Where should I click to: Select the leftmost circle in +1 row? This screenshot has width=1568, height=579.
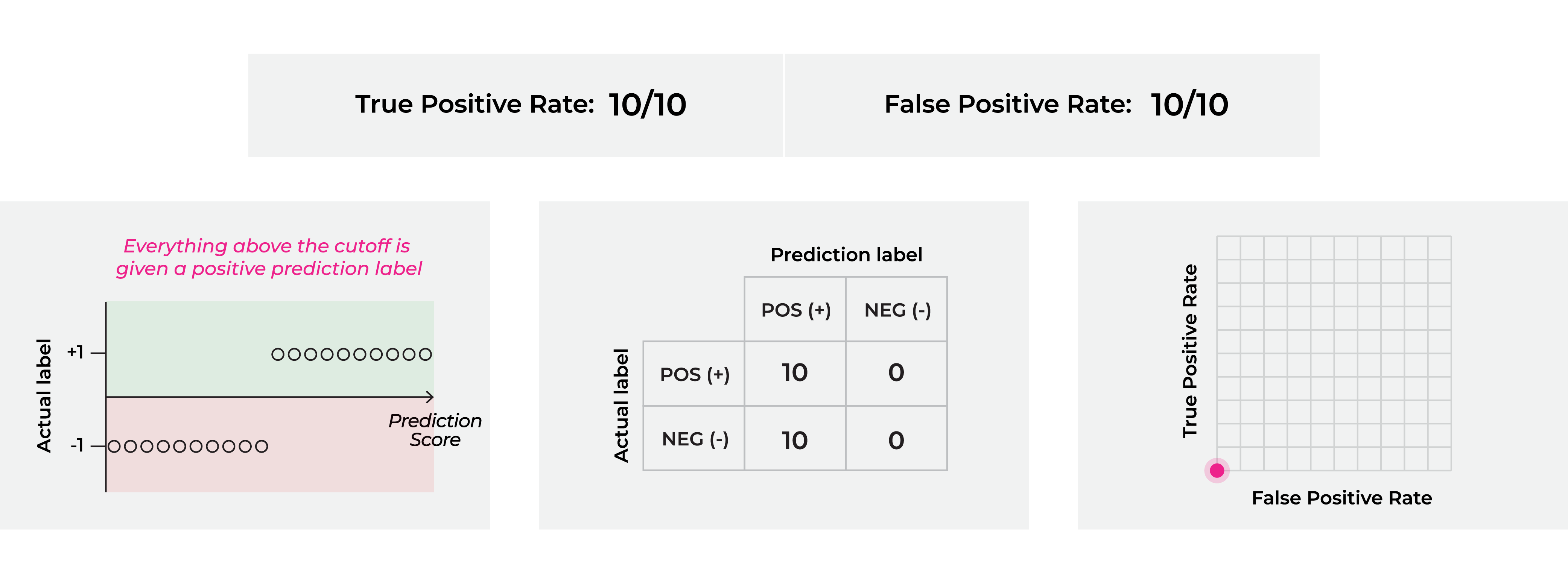[x=278, y=354]
